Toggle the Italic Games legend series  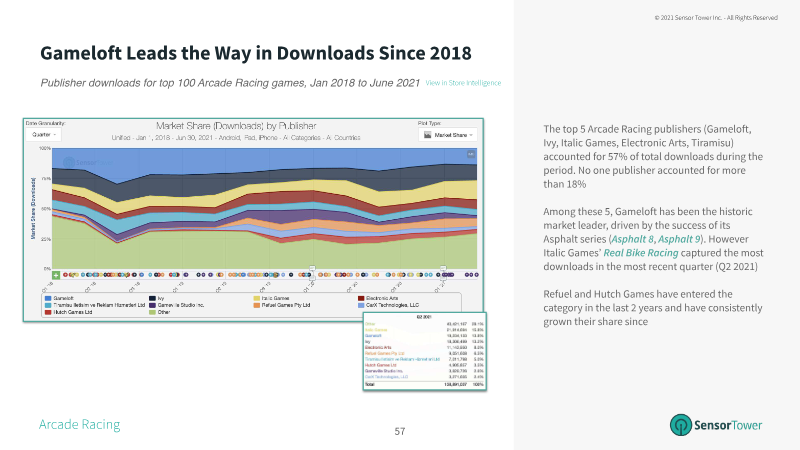click(271, 298)
